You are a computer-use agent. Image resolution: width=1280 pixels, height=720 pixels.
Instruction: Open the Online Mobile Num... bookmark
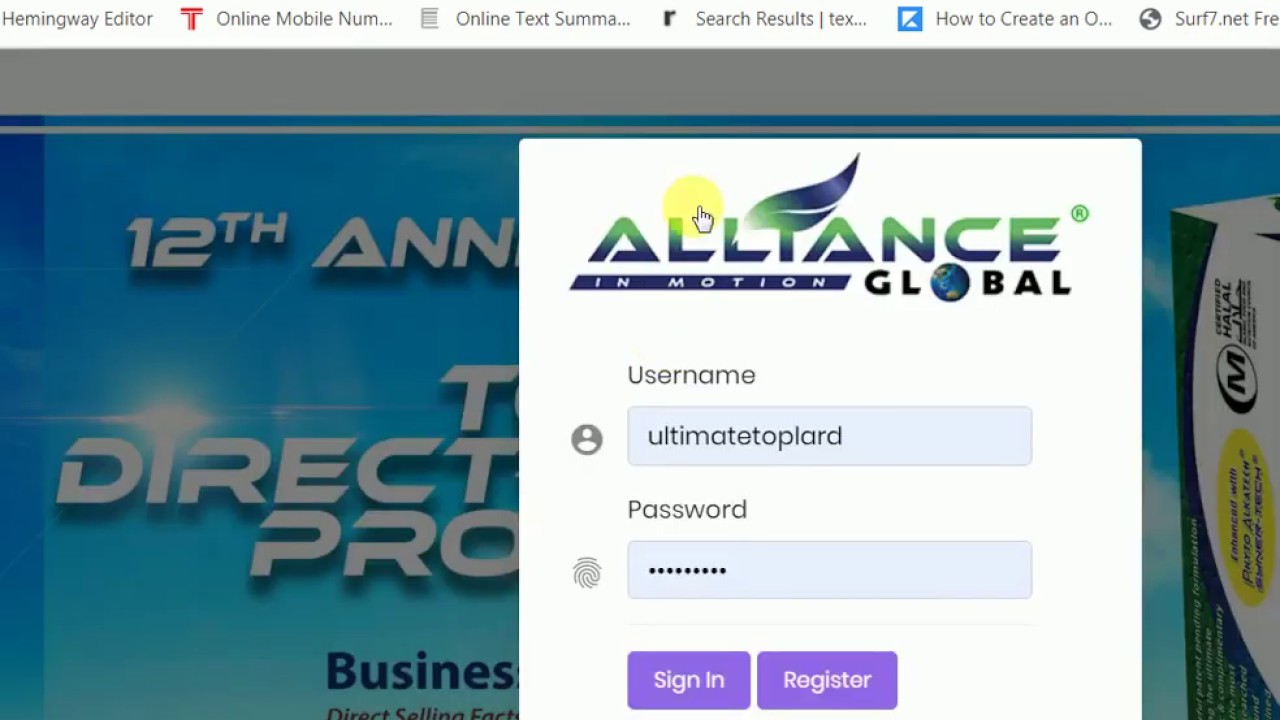[x=304, y=19]
